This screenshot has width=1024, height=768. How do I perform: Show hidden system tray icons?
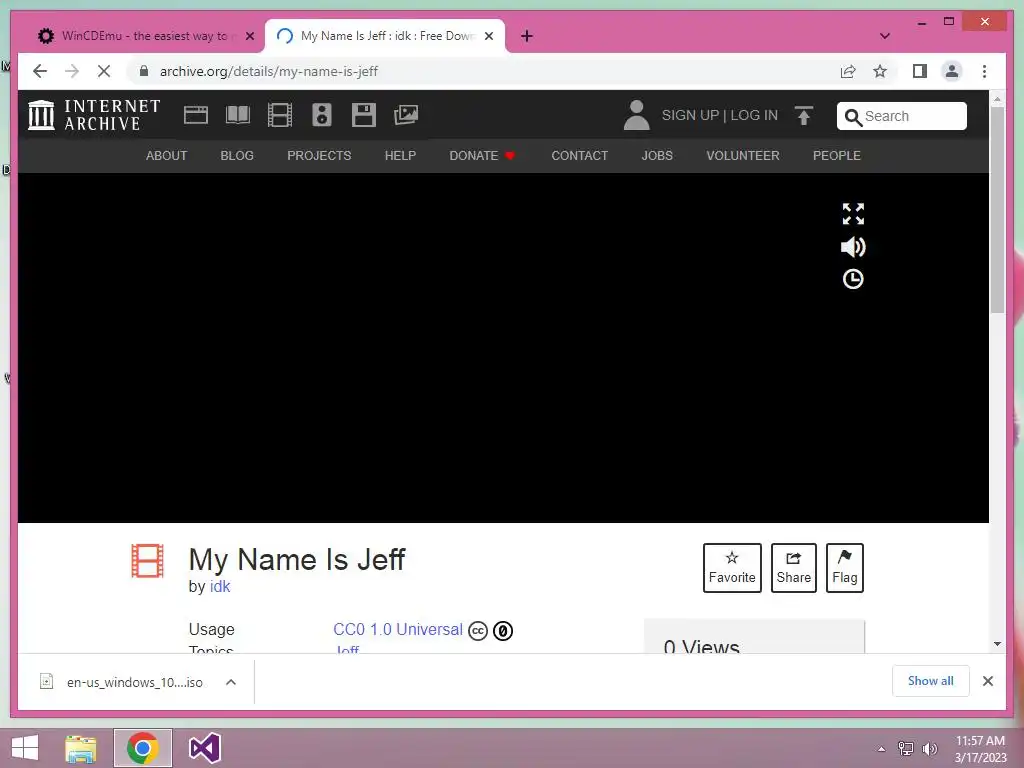click(x=882, y=748)
